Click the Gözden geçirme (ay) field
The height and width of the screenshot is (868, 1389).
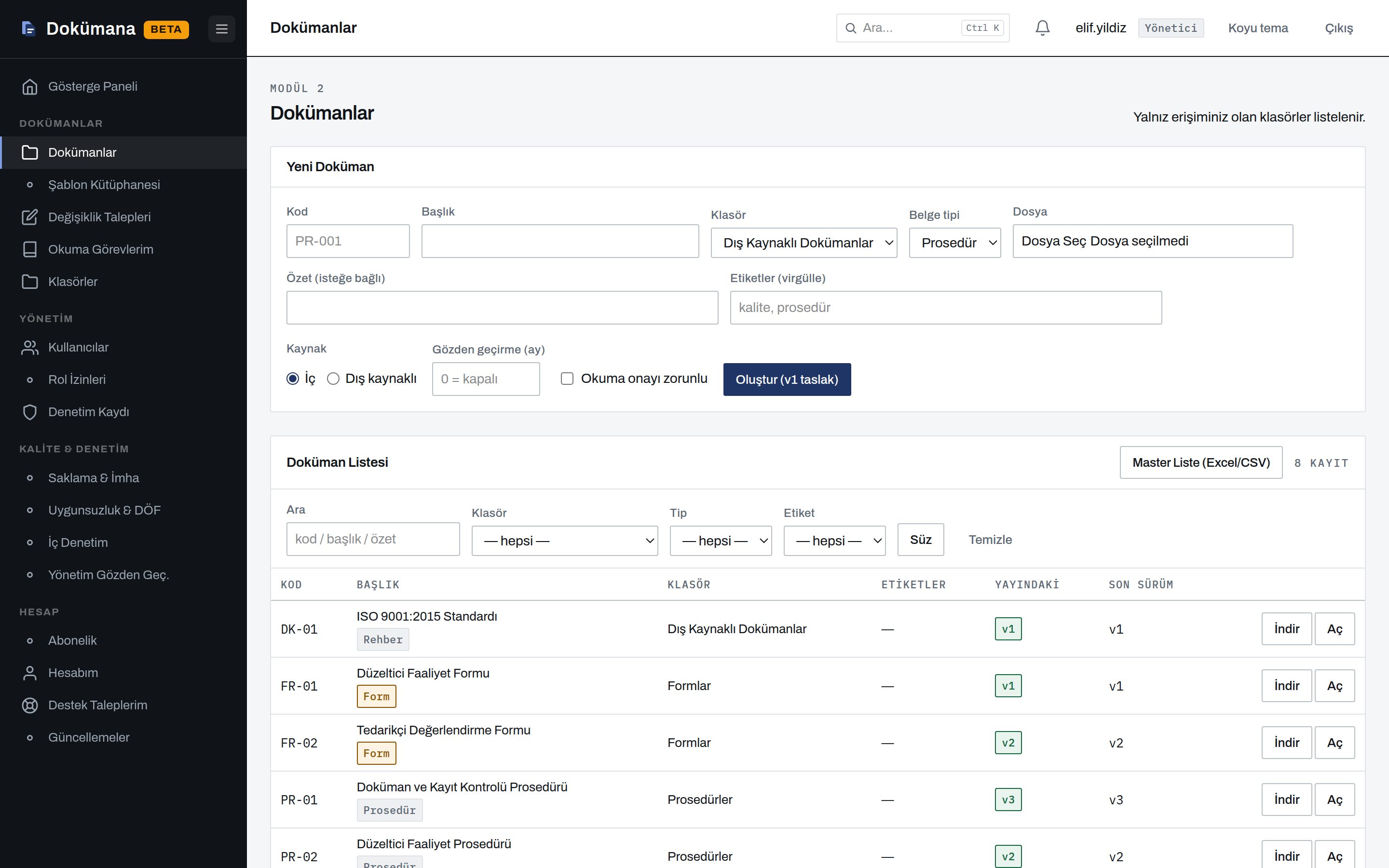point(486,379)
